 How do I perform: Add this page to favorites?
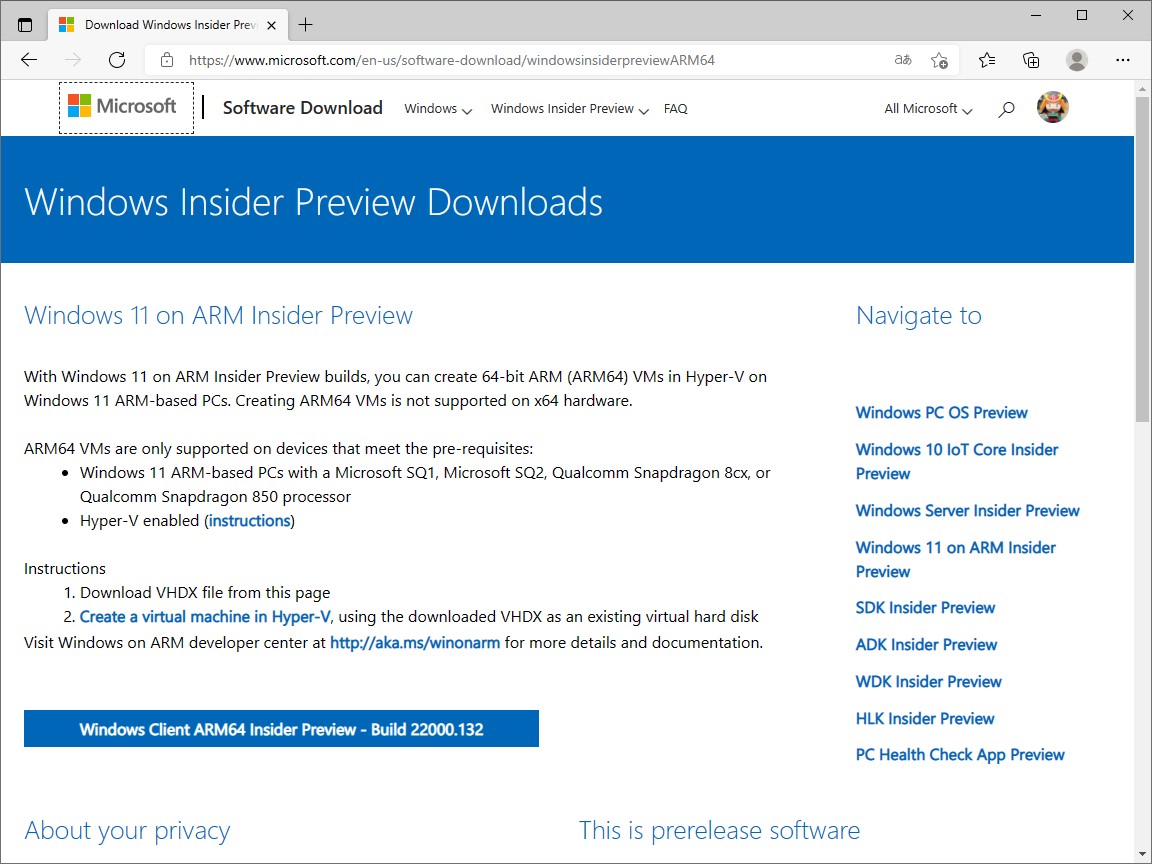point(939,60)
